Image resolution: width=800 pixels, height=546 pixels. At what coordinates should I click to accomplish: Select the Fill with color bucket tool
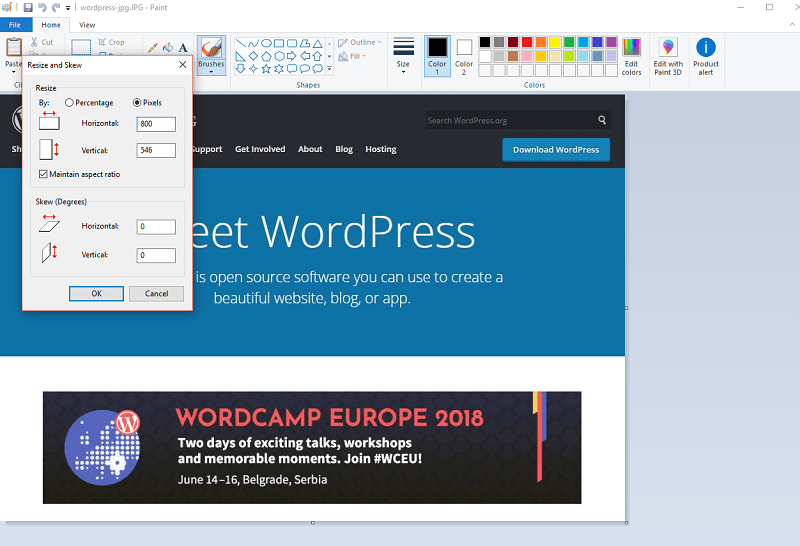click(168, 48)
